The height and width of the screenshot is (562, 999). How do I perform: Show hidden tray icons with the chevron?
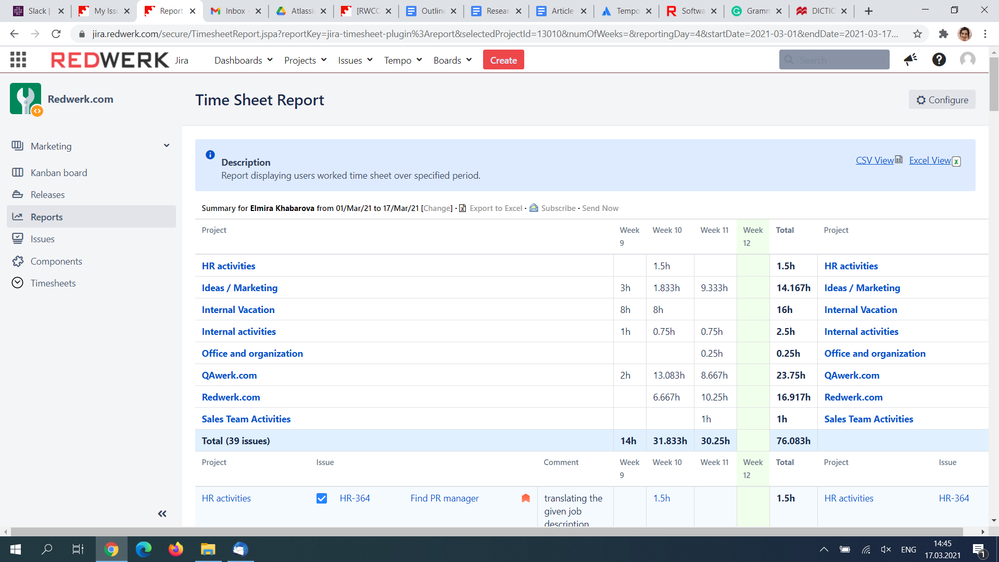pyautogui.click(x=824, y=549)
